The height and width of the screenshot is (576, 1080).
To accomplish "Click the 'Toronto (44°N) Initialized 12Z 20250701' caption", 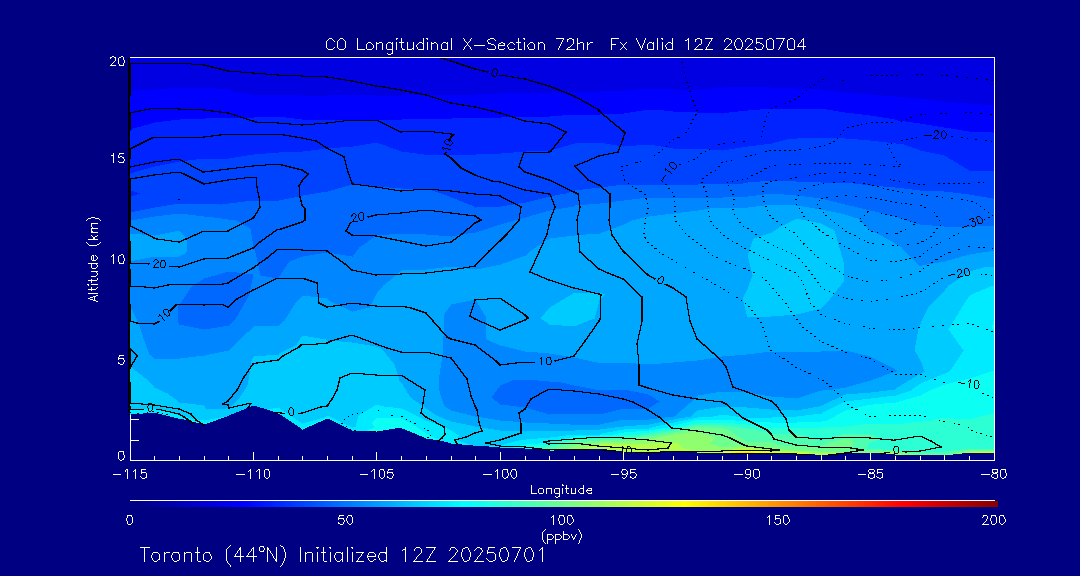I will pyautogui.click(x=342, y=556).
